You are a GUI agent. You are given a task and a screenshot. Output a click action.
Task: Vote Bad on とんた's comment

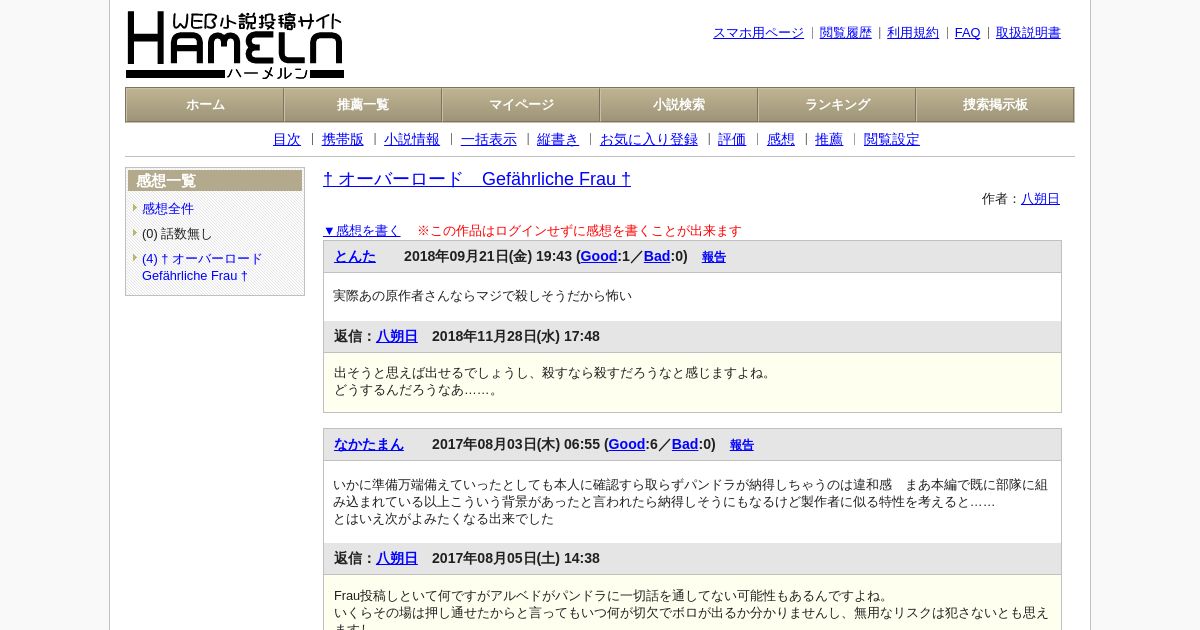click(x=657, y=256)
